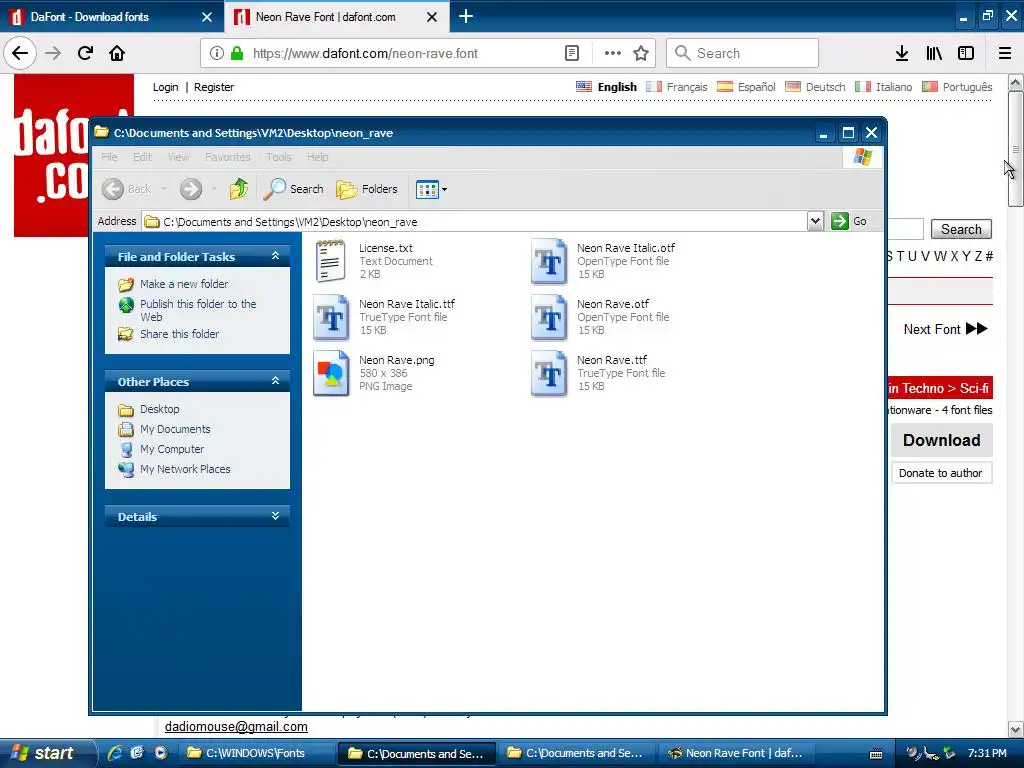Open My Computer from Other Places
Image resolution: width=1024 pixels, height=768 pixels.
[x=172, y=449]
